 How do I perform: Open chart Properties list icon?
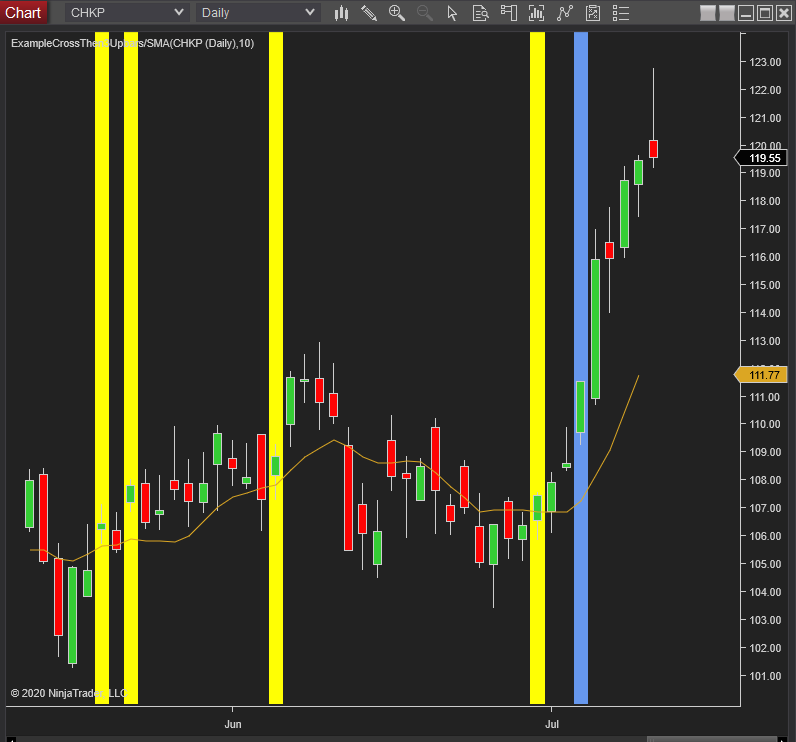[x=620, y=13]
